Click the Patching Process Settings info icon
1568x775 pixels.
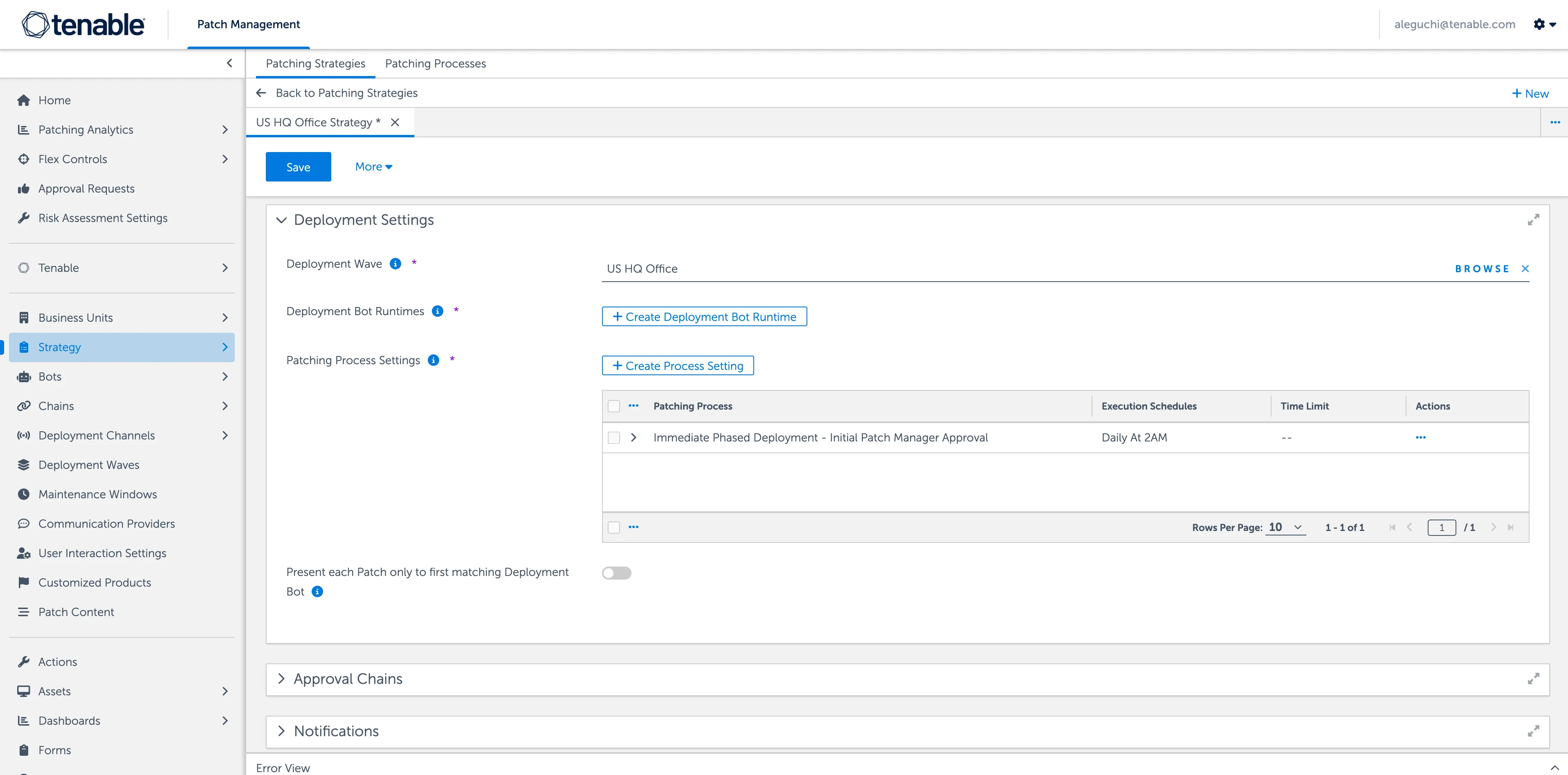(434, 360)
